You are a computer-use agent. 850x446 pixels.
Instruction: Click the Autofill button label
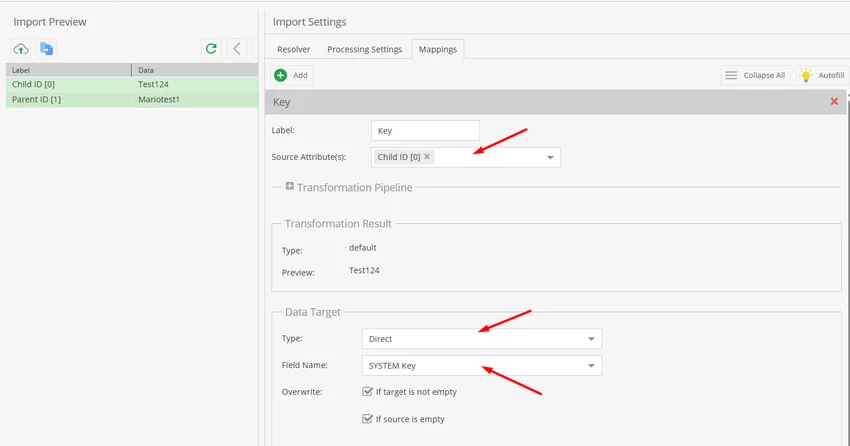coord(831,75)
